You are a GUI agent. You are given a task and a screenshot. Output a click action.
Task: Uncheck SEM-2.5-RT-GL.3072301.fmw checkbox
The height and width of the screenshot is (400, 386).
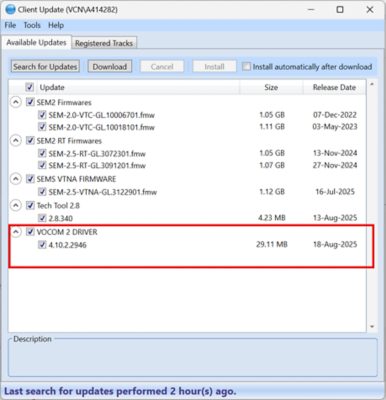coord(42,153)
